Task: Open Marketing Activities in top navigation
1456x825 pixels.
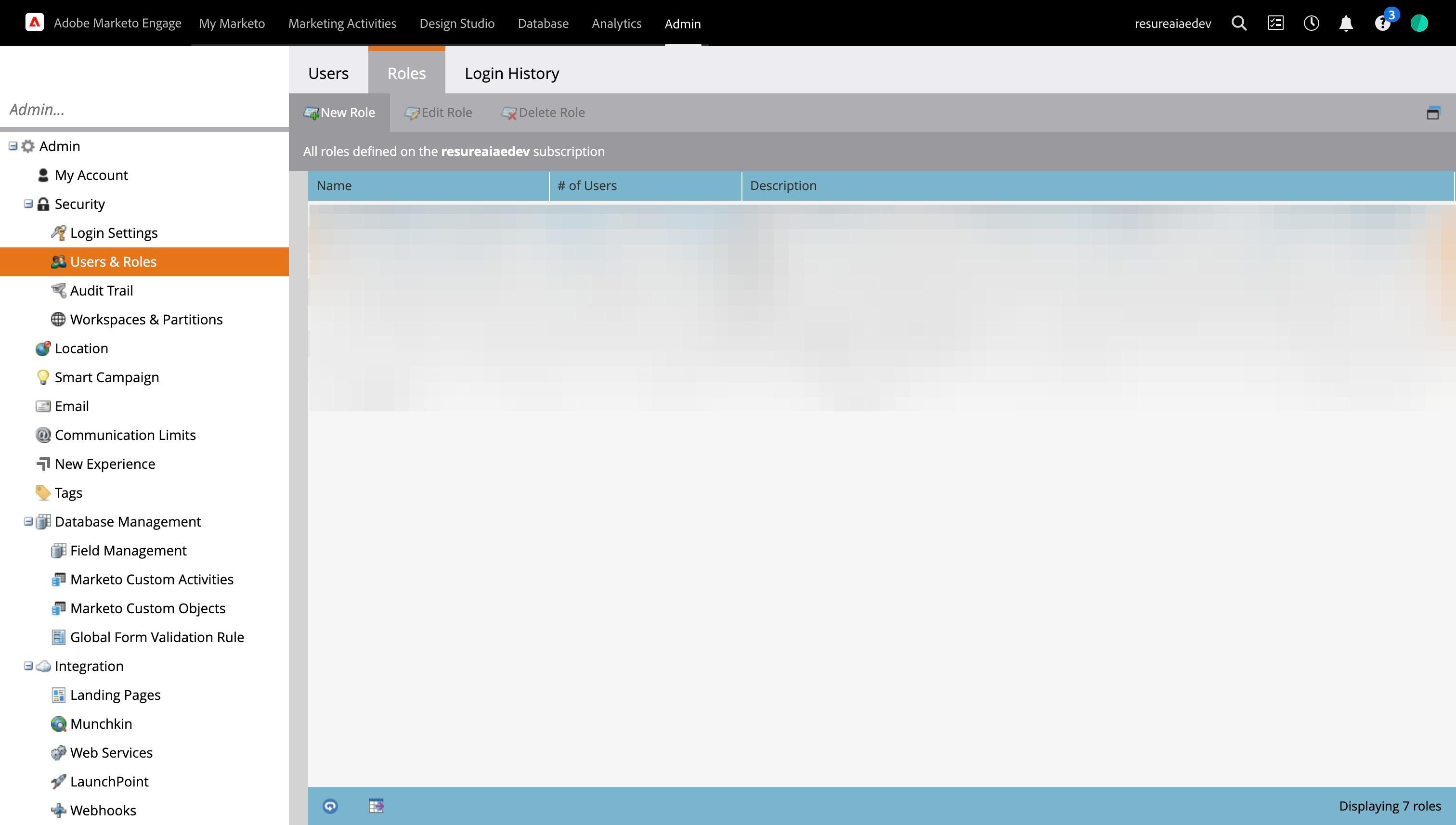Action: coord(342,23)
